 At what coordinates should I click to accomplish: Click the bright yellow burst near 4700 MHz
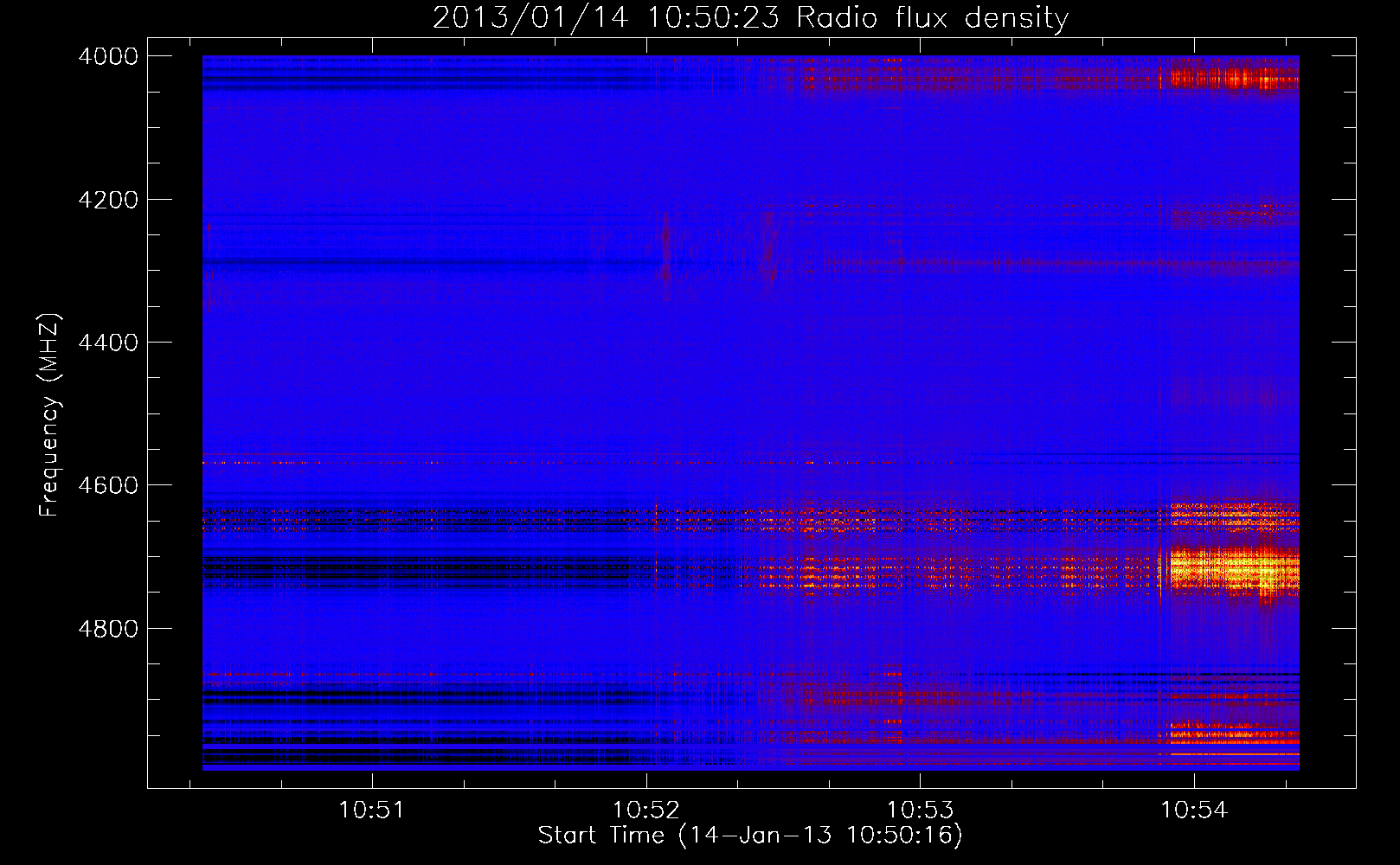(x=1233, y=570)
